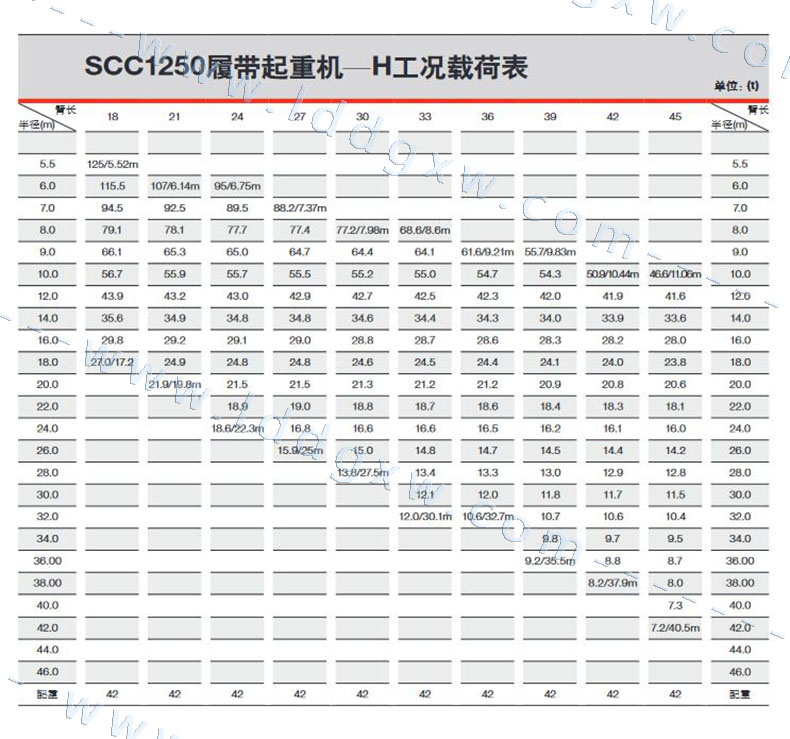Click the value '21.9/19.8m'
The image size is (790, 739).
click(x=175, y=384)
